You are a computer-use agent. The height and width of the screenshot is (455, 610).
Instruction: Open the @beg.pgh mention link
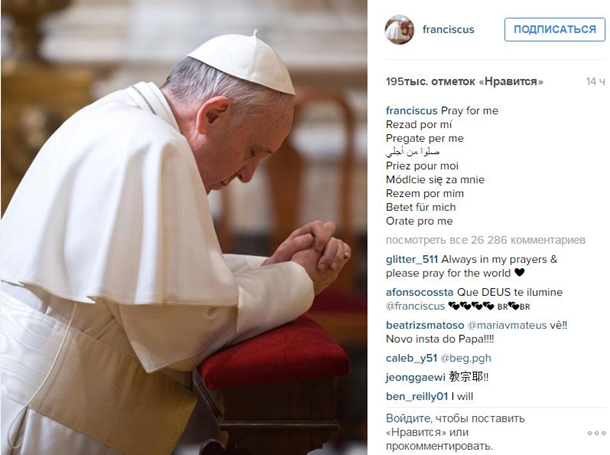pyautogui.click(x=466, y=358)
